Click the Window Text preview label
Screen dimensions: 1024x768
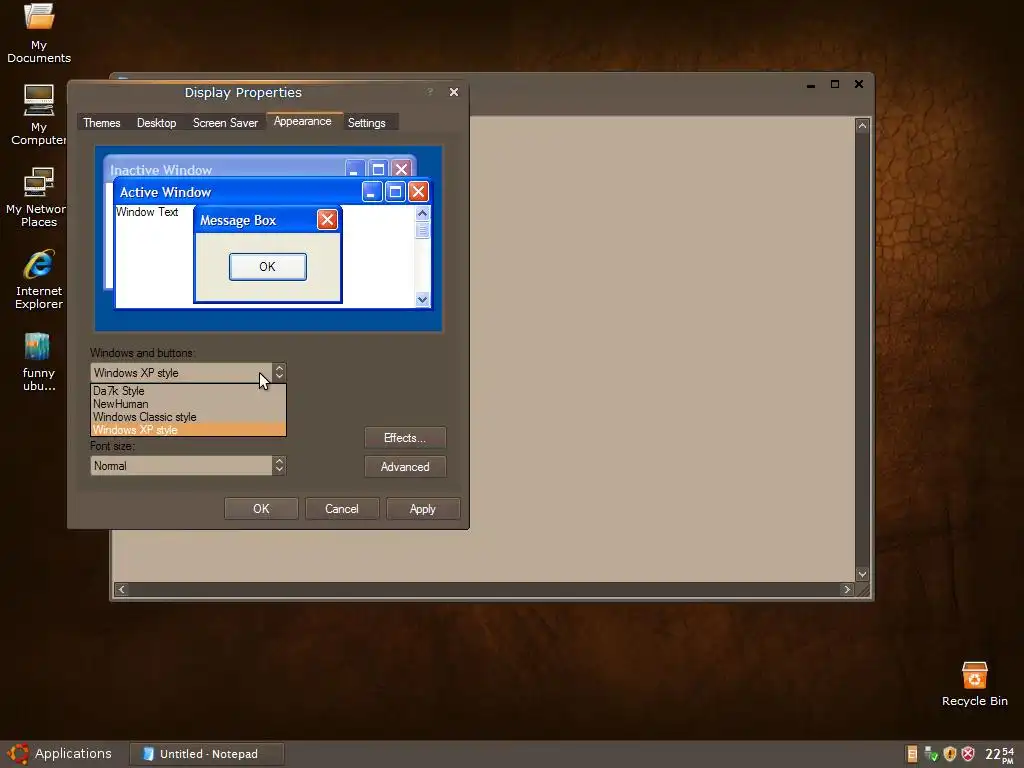pyautogui.click(x=147, y=212)
